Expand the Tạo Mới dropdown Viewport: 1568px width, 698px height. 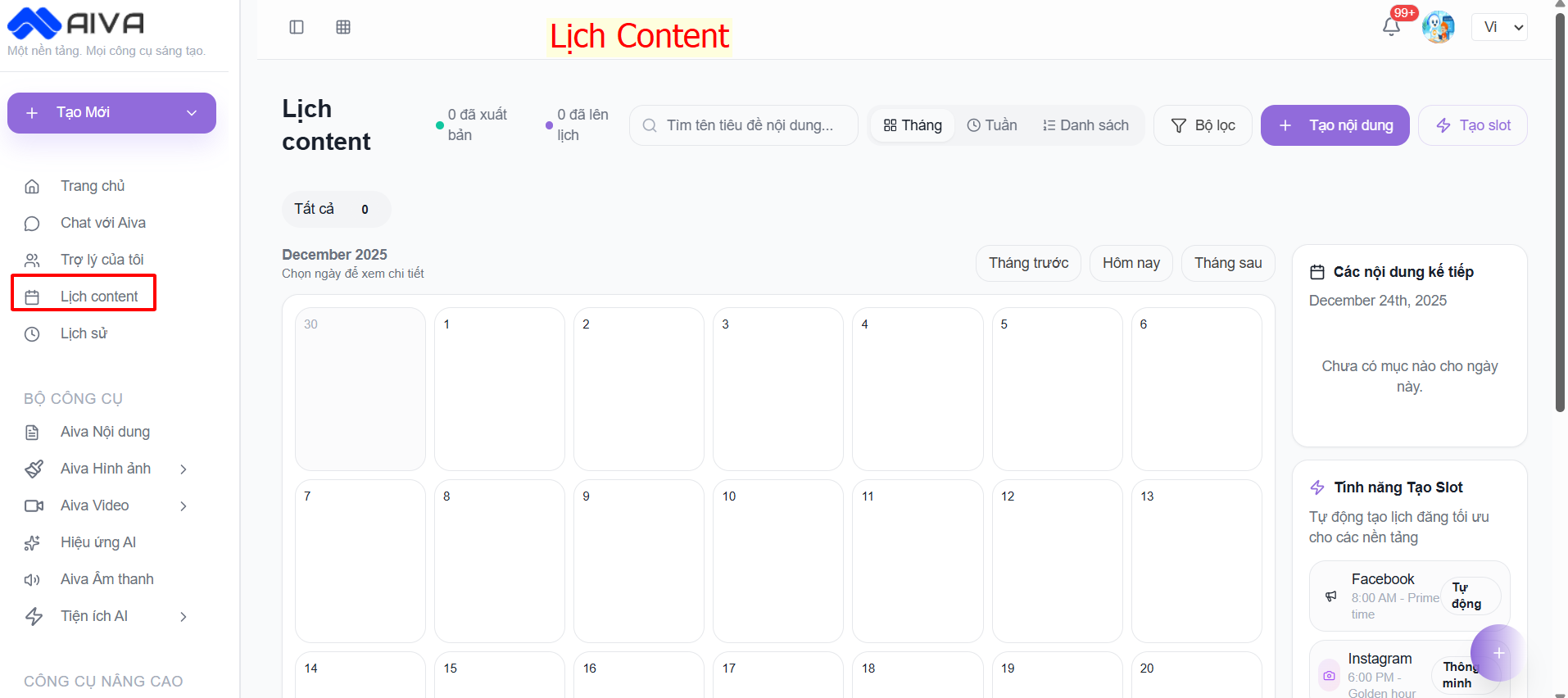(192, 113)
